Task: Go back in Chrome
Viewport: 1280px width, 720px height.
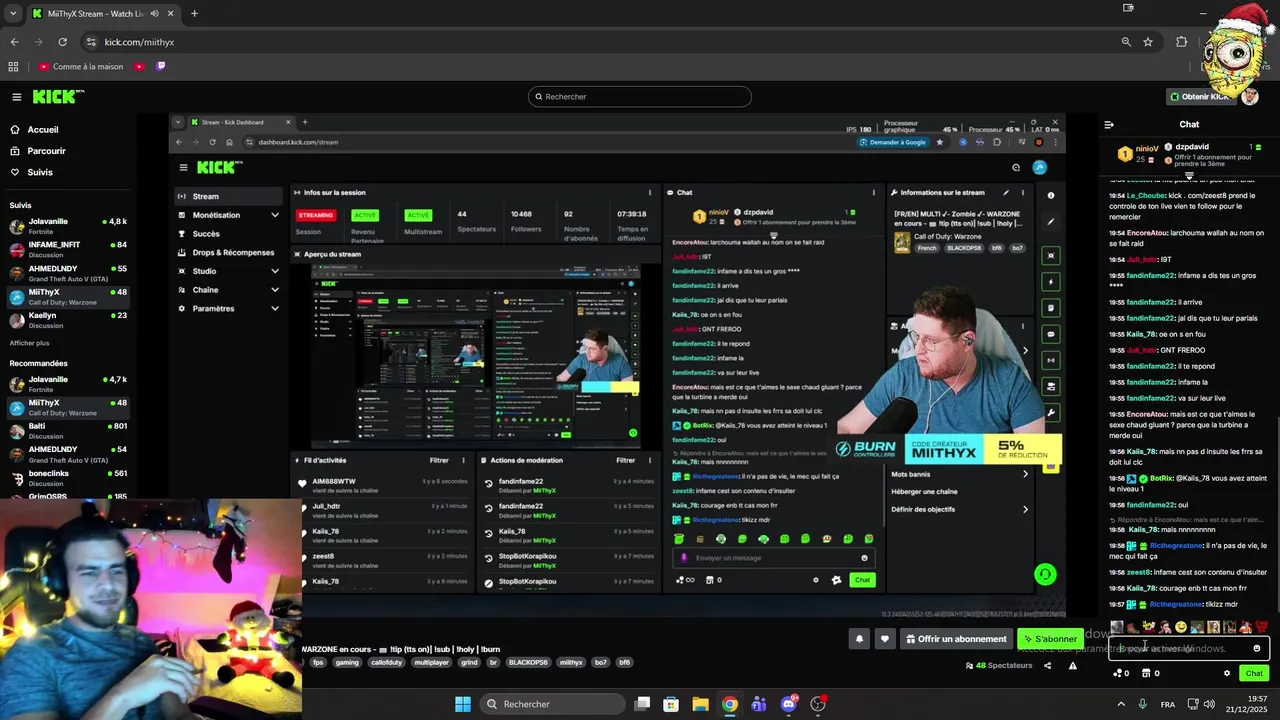Action: 14,42
